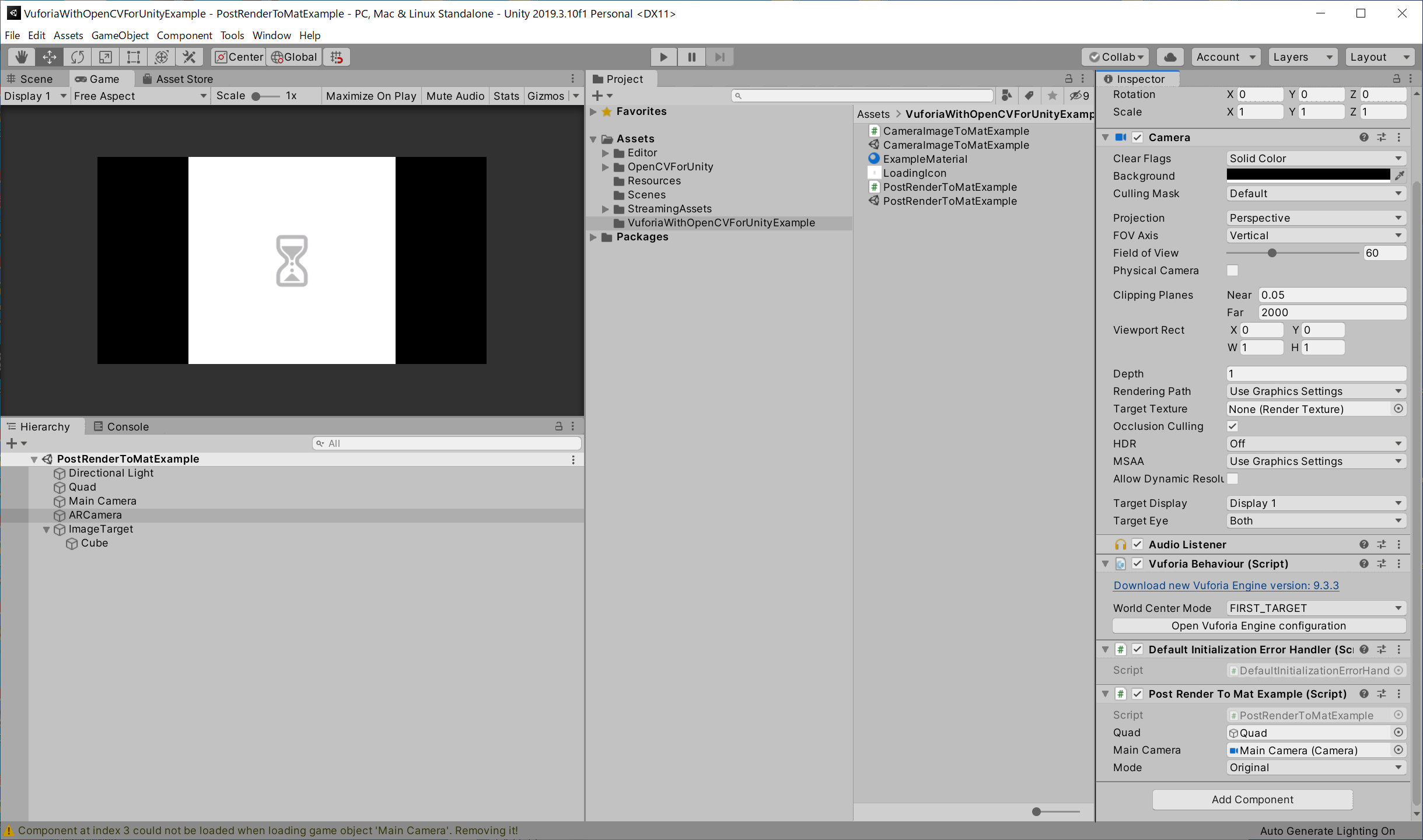1423x840 pixels.
Task: Click Download new Vuforia Engine version link
Action: (1226, 585)
